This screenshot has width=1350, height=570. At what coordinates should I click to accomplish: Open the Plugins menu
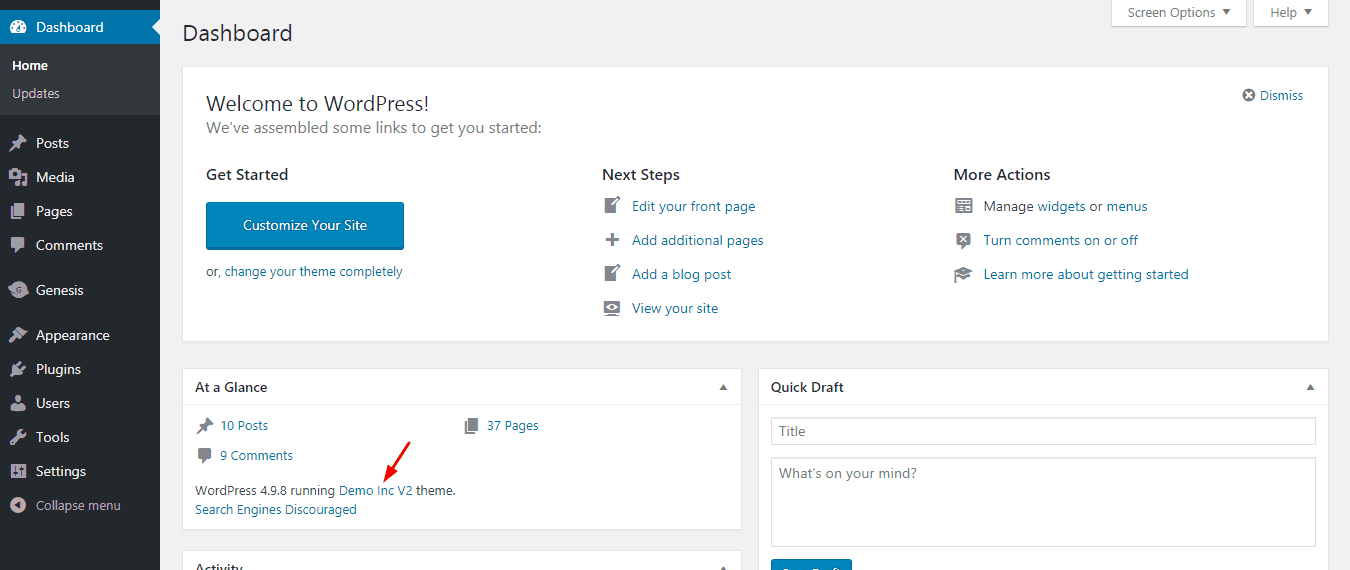coord(58,369)
